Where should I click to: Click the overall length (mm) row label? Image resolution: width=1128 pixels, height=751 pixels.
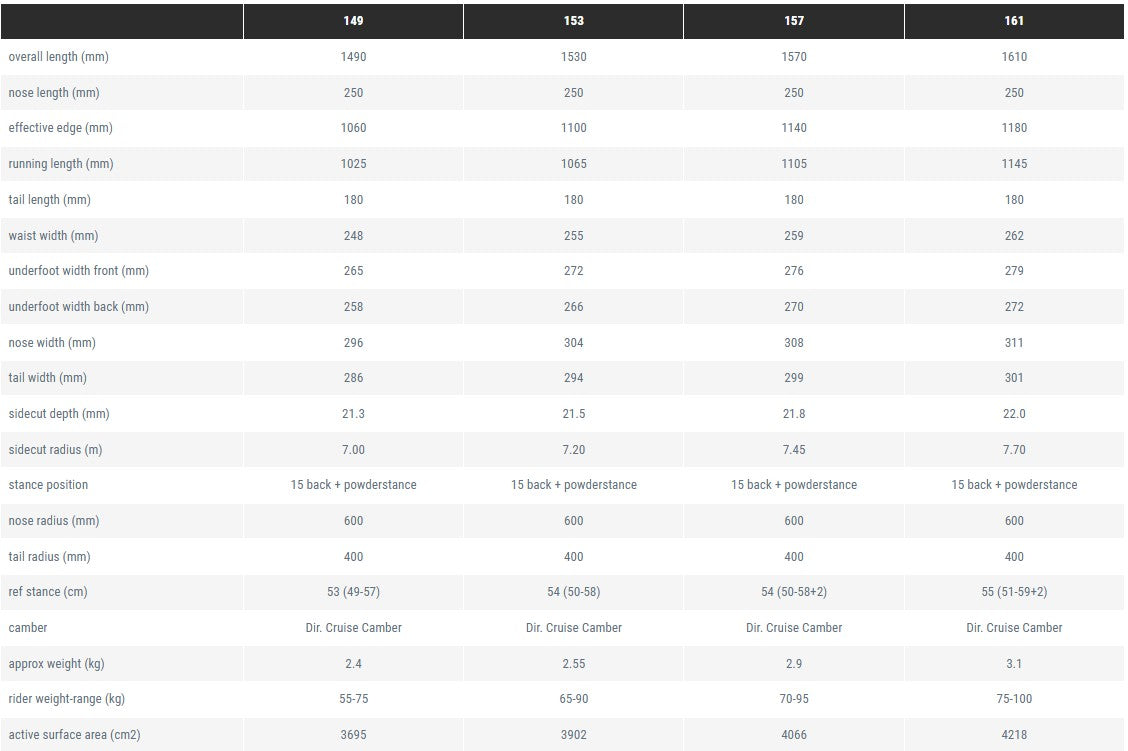coord(58,57)
